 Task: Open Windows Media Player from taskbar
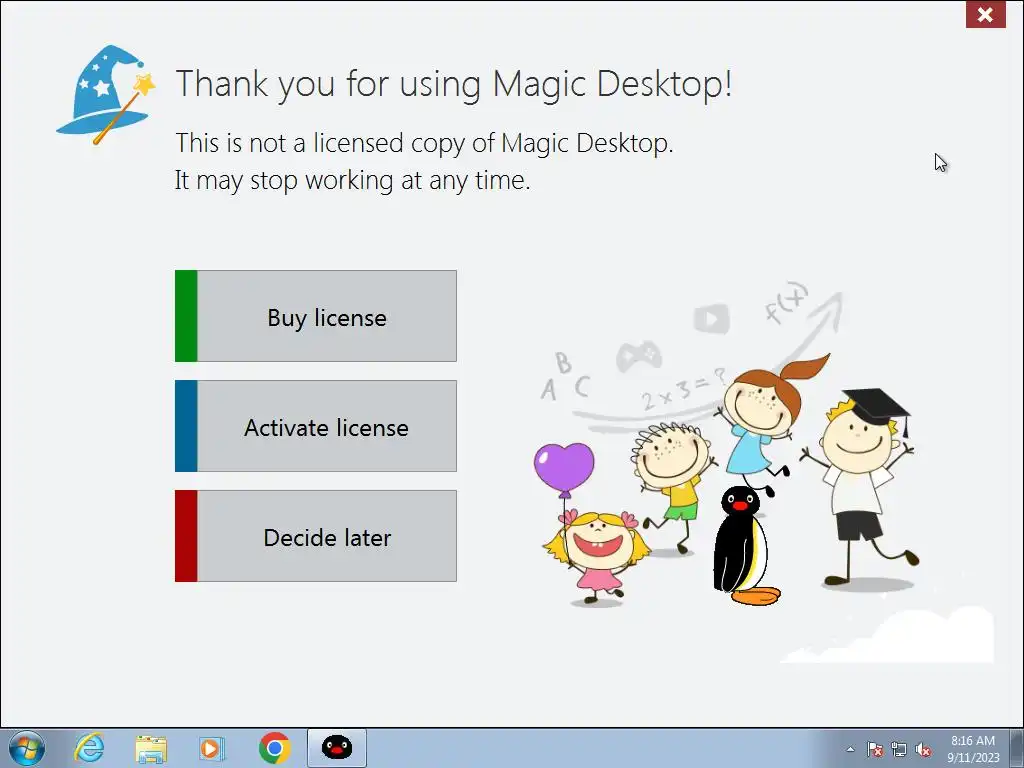click(211, 748)
